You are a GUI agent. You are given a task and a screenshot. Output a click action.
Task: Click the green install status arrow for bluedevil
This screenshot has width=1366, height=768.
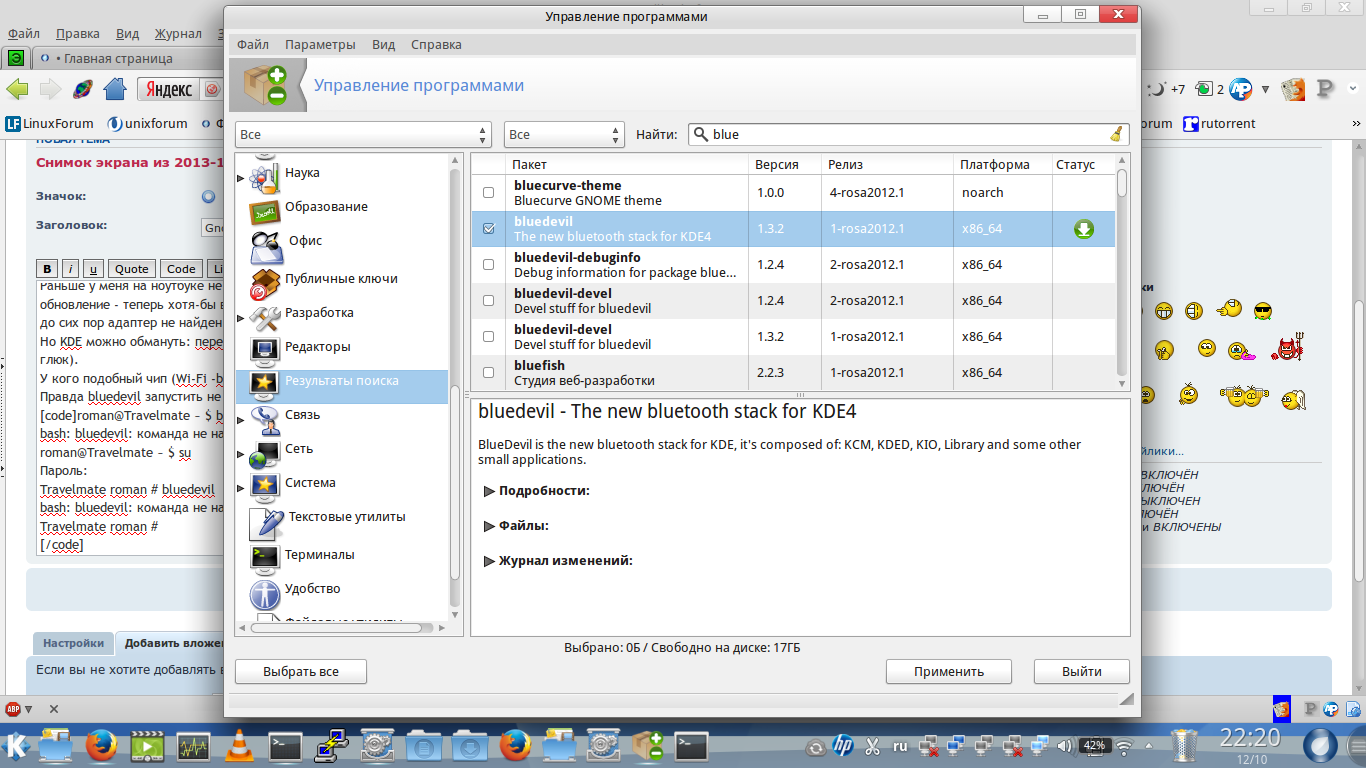pyautogui.click(x=1083, y=229)
